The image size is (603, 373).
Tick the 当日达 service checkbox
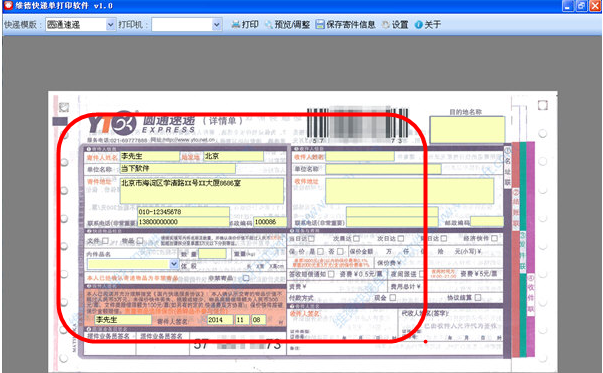(x=311, y=239)
